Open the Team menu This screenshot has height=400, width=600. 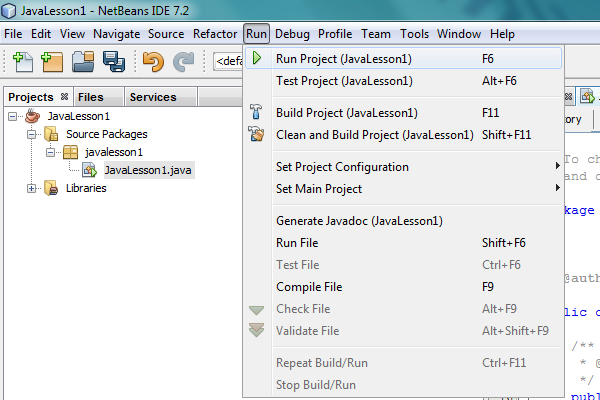click(x=376, y=34)
